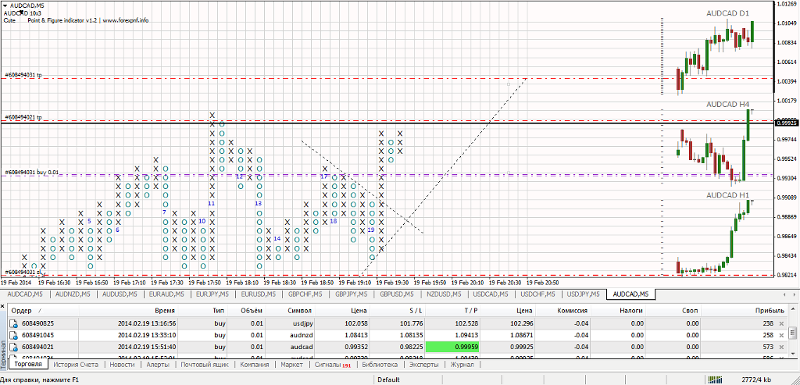
Task: Open the Алерты tab
Action: coord(158,365)
